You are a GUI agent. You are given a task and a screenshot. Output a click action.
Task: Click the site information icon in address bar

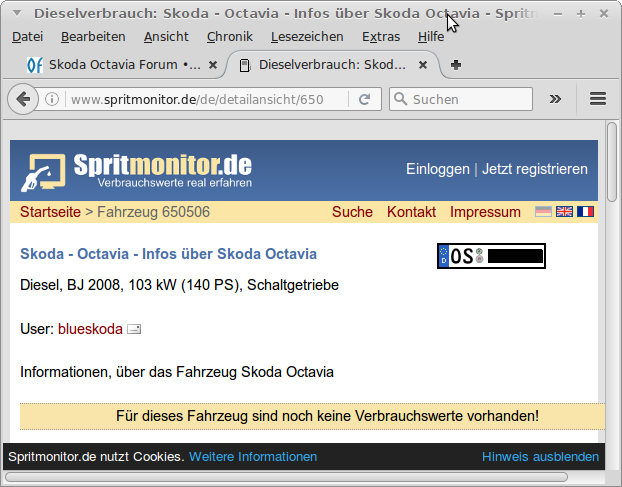click(x=53, y=99)
